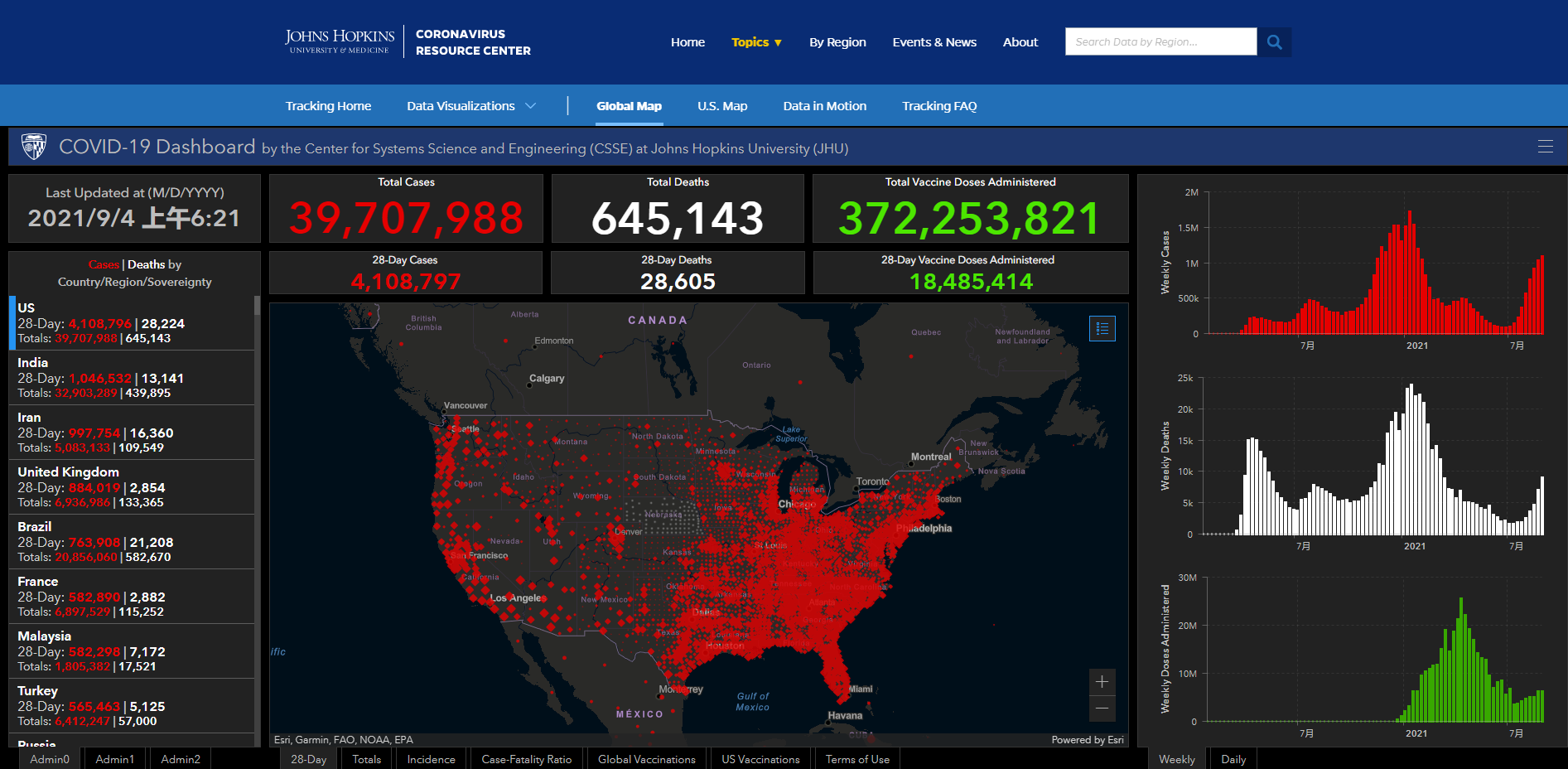Open Data in Motion
The image size is (1568, 769).
tap(825, 106)
